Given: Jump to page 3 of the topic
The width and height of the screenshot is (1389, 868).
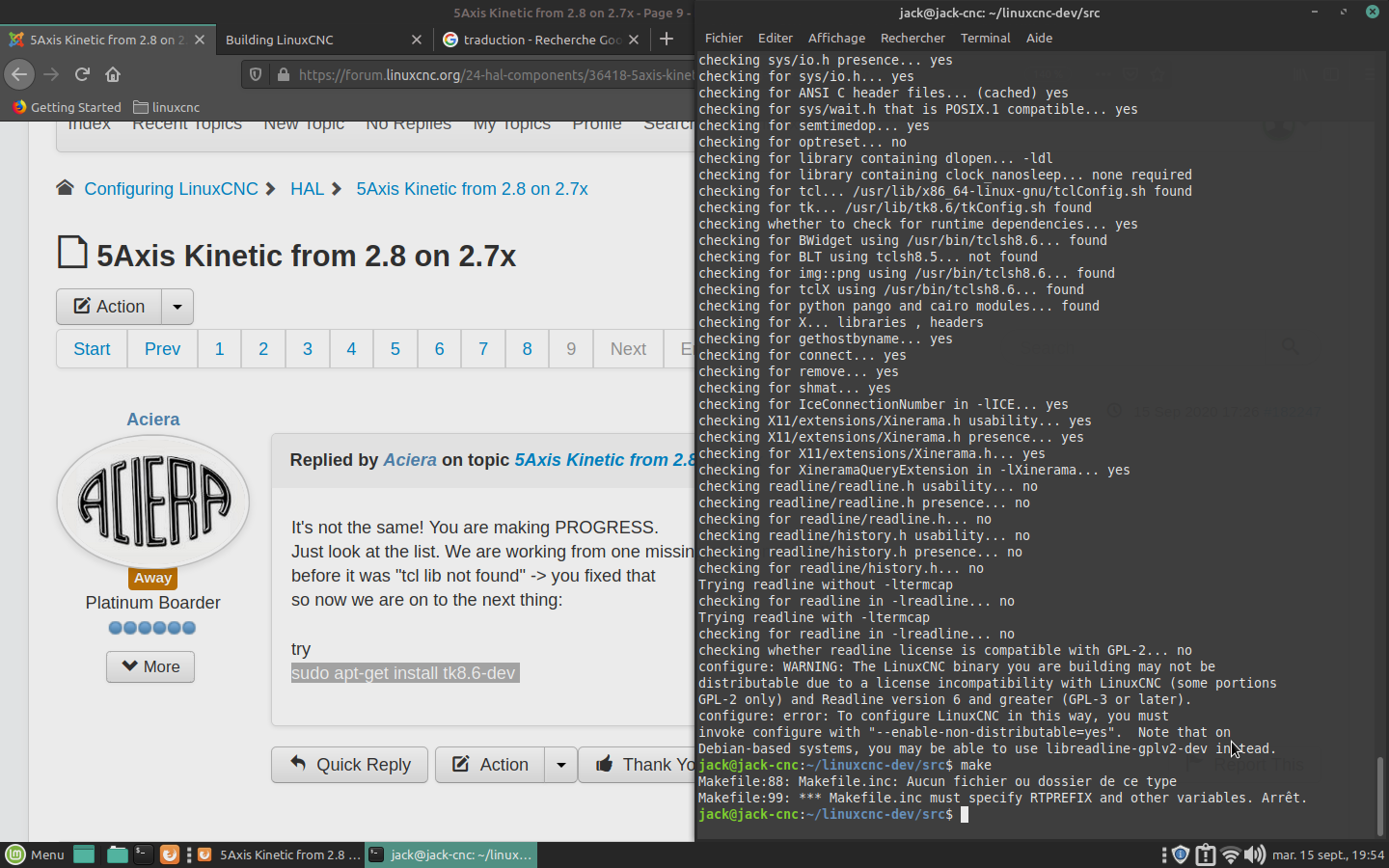Looking at the screenshot, I should [308, 349].
